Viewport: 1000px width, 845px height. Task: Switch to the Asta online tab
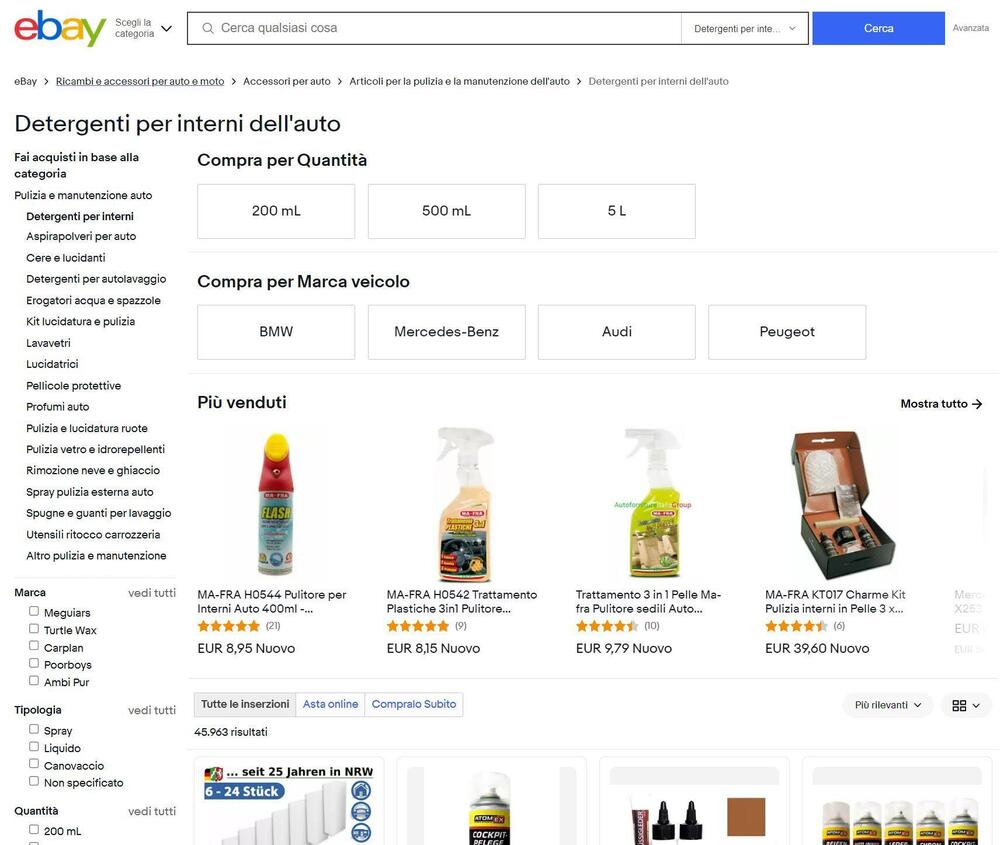point(330,704)
